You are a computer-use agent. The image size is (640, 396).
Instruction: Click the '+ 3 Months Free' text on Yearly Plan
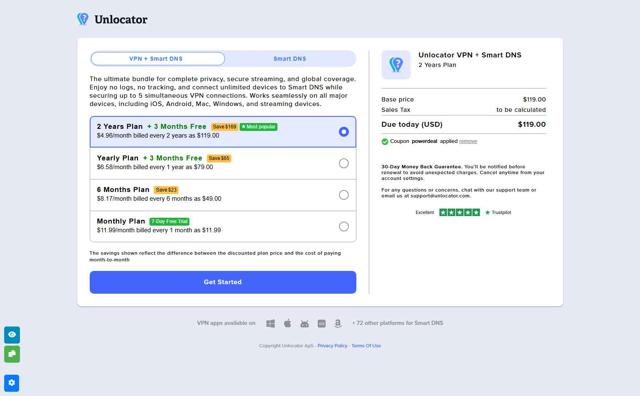tap(173, 158)
